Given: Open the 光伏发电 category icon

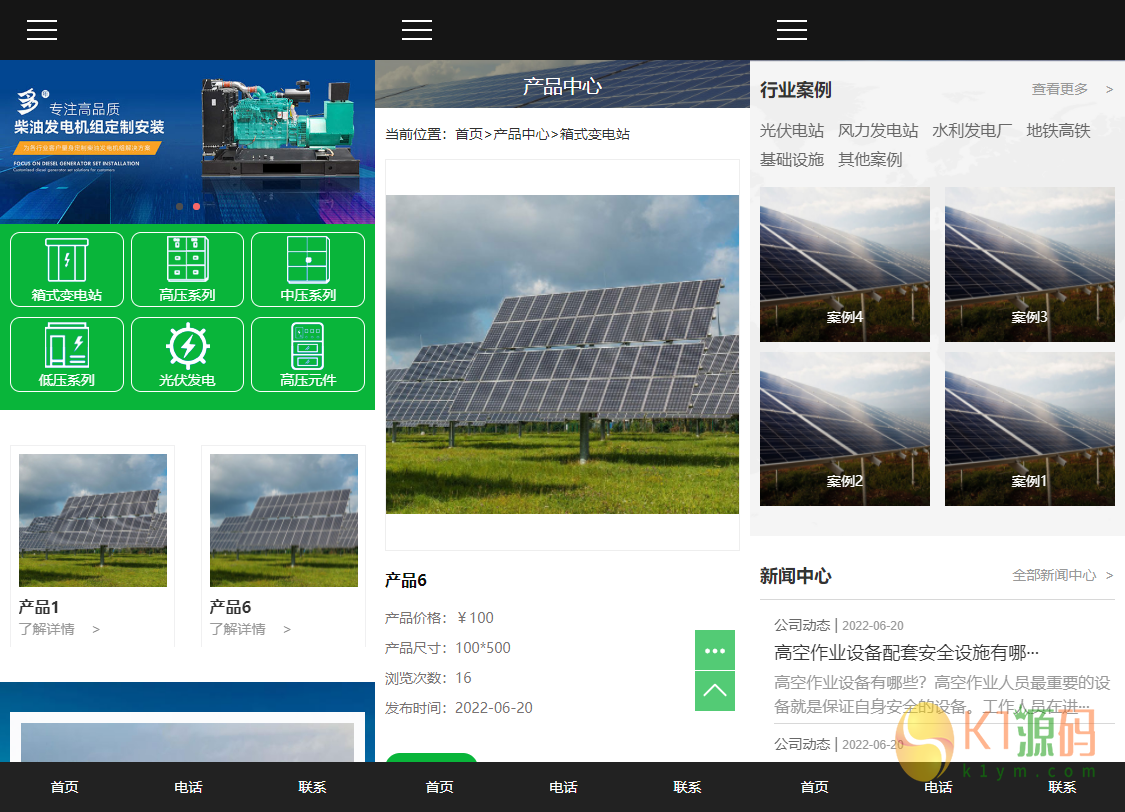Looking at the screenshot, I should click(x=187, y=355).
